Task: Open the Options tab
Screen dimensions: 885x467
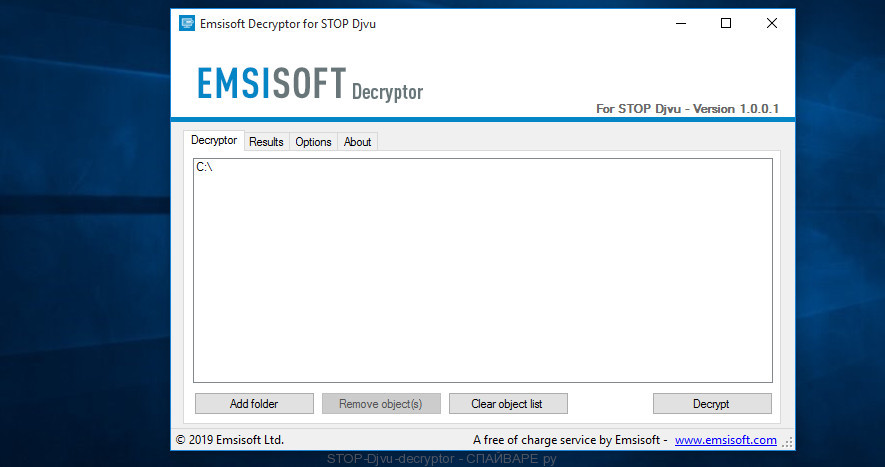Action: click(313, 142)
